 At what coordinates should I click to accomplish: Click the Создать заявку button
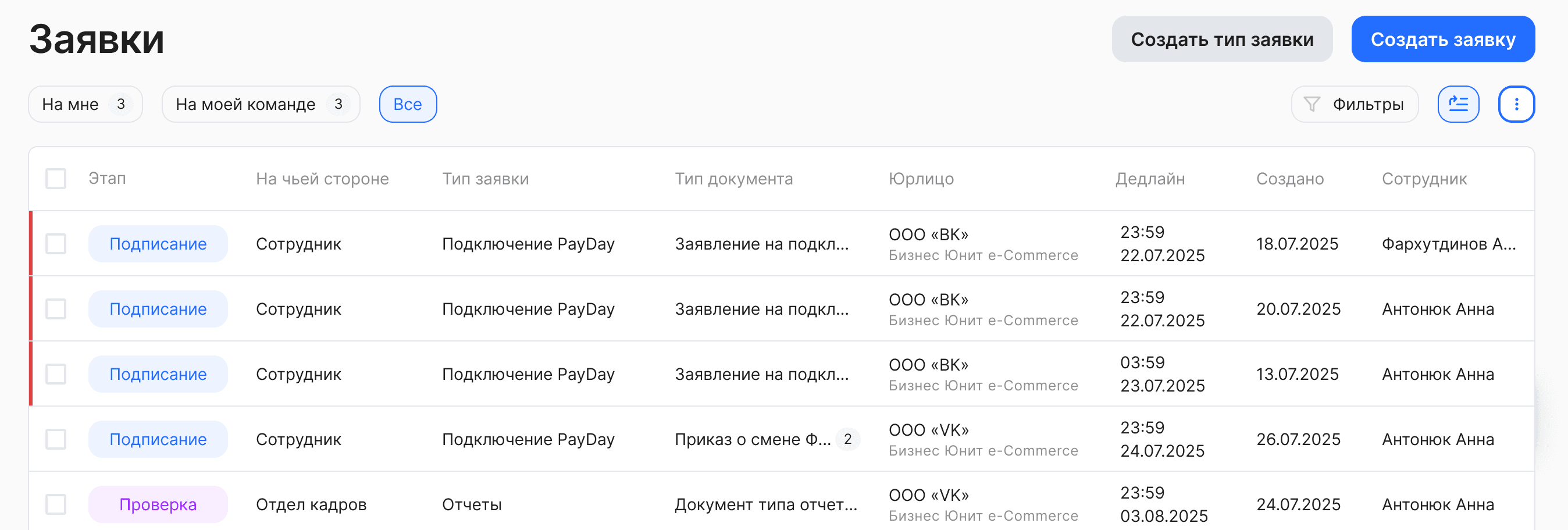point(1442,39)
